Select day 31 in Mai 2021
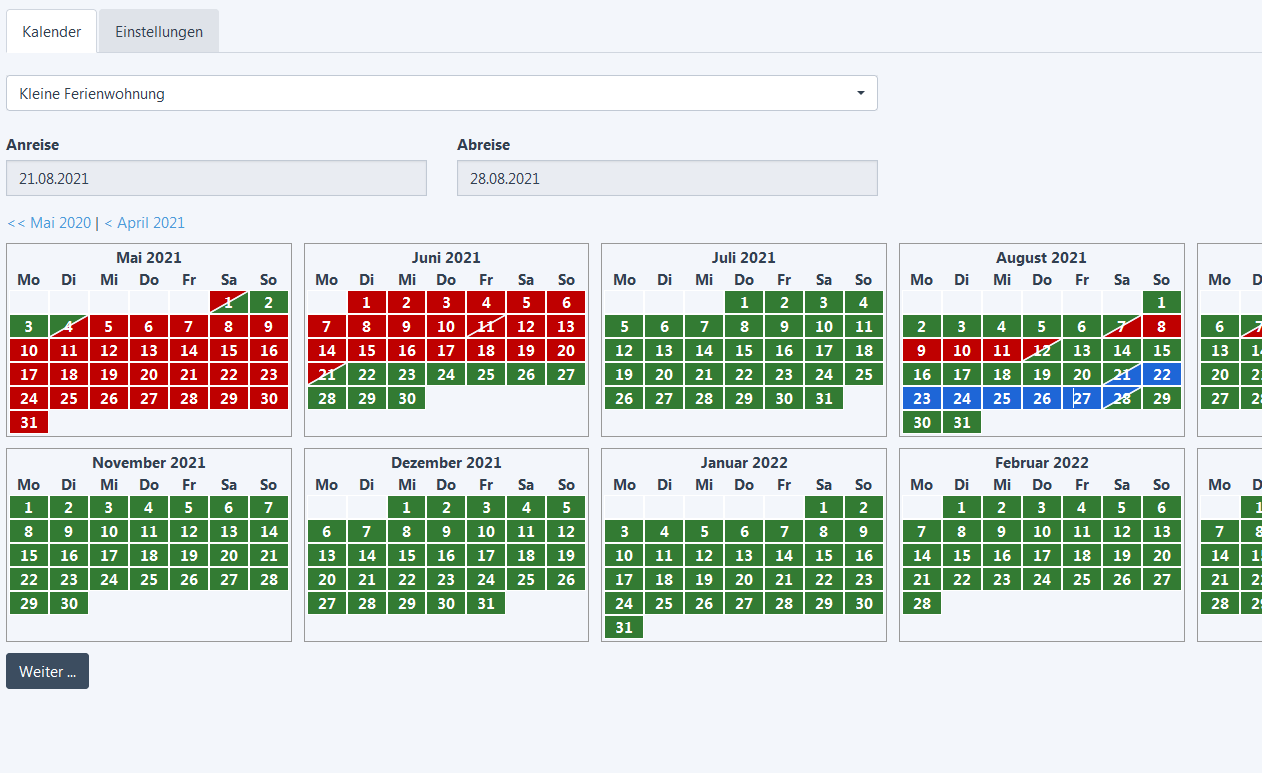Screen dimensions: 1262x773 pos(29,422)
